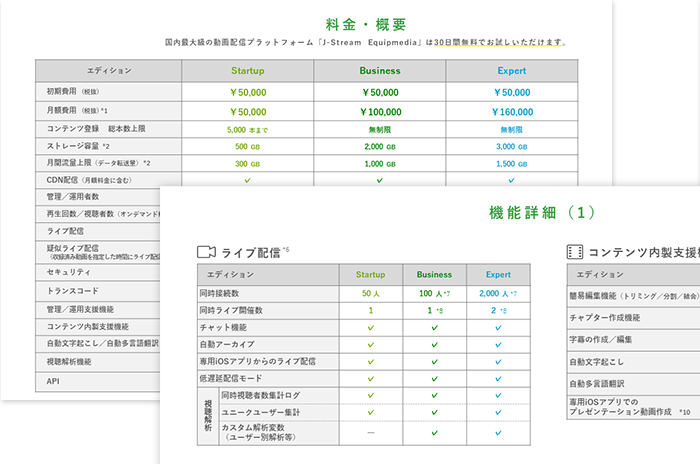Click the Expert ￥50,000 initial fee cell

(x=512, y=92)
